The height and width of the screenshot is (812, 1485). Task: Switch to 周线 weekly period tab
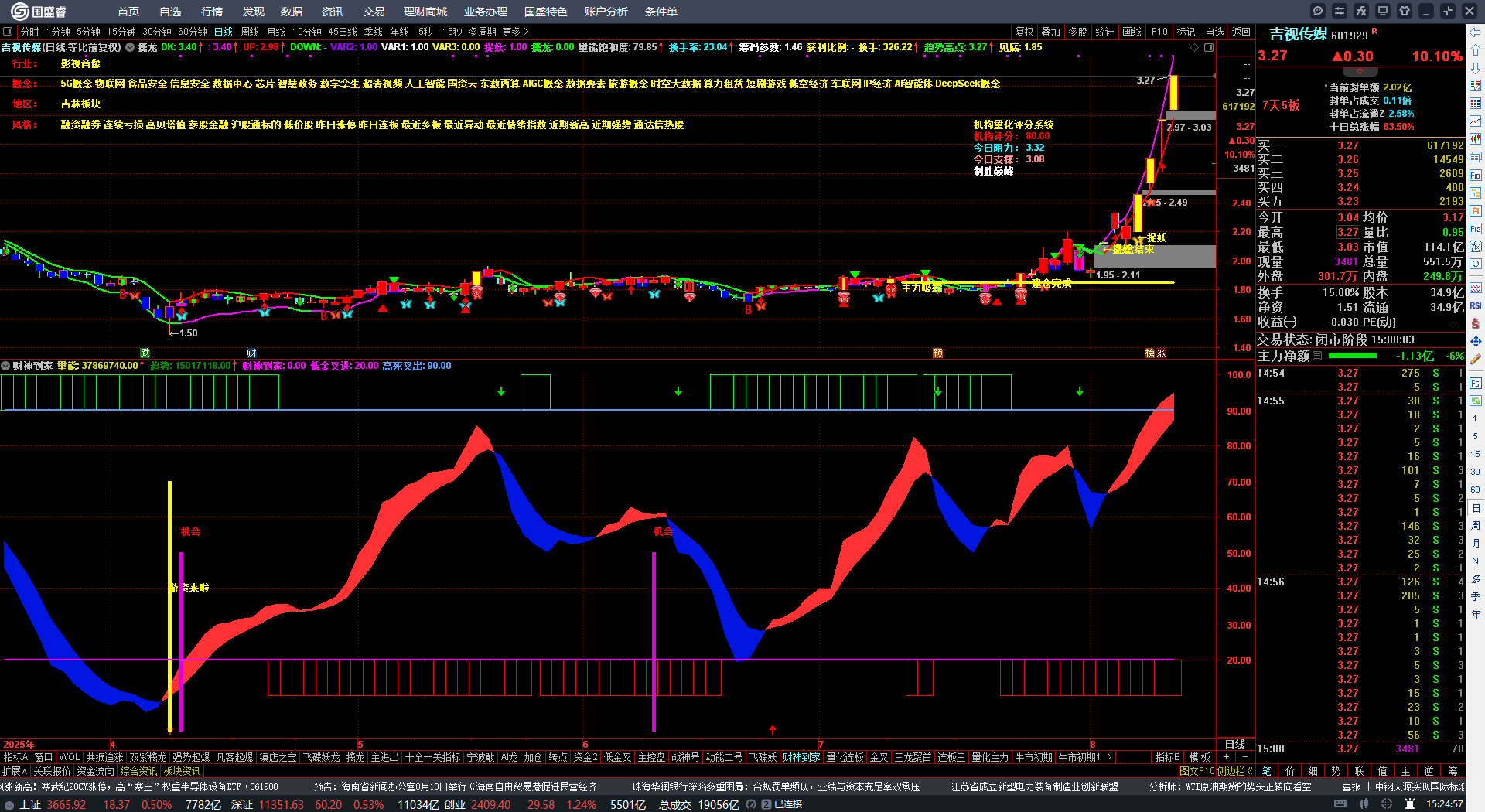pos(250,32)
